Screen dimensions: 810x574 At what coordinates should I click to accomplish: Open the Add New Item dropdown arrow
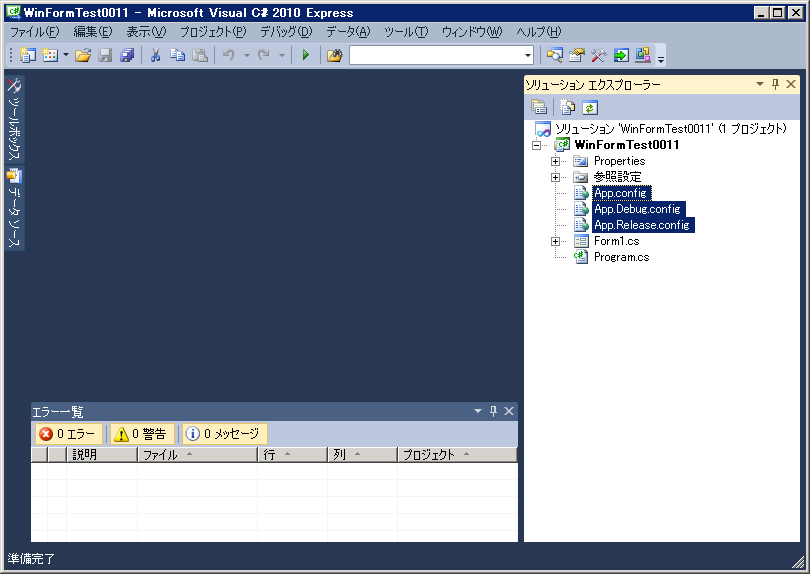click(x=66, y=55)
